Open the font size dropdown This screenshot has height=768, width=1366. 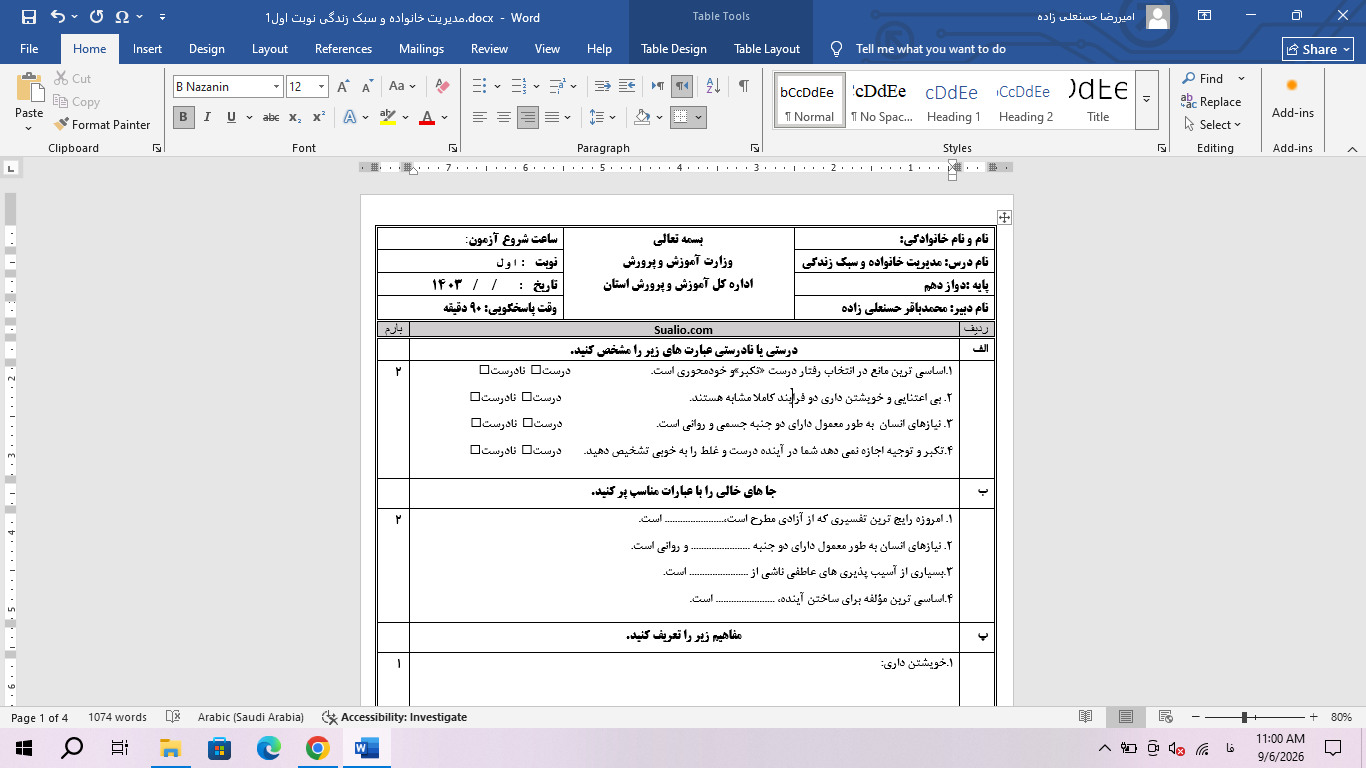321,87
